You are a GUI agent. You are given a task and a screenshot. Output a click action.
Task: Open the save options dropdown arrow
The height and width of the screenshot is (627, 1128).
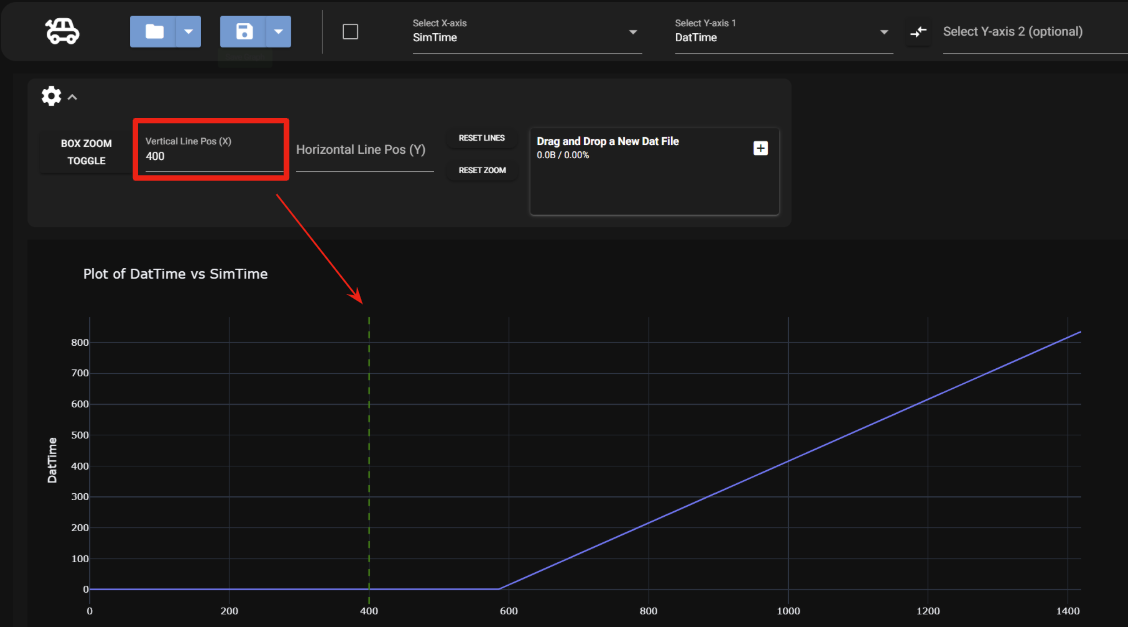pos(278,32)
